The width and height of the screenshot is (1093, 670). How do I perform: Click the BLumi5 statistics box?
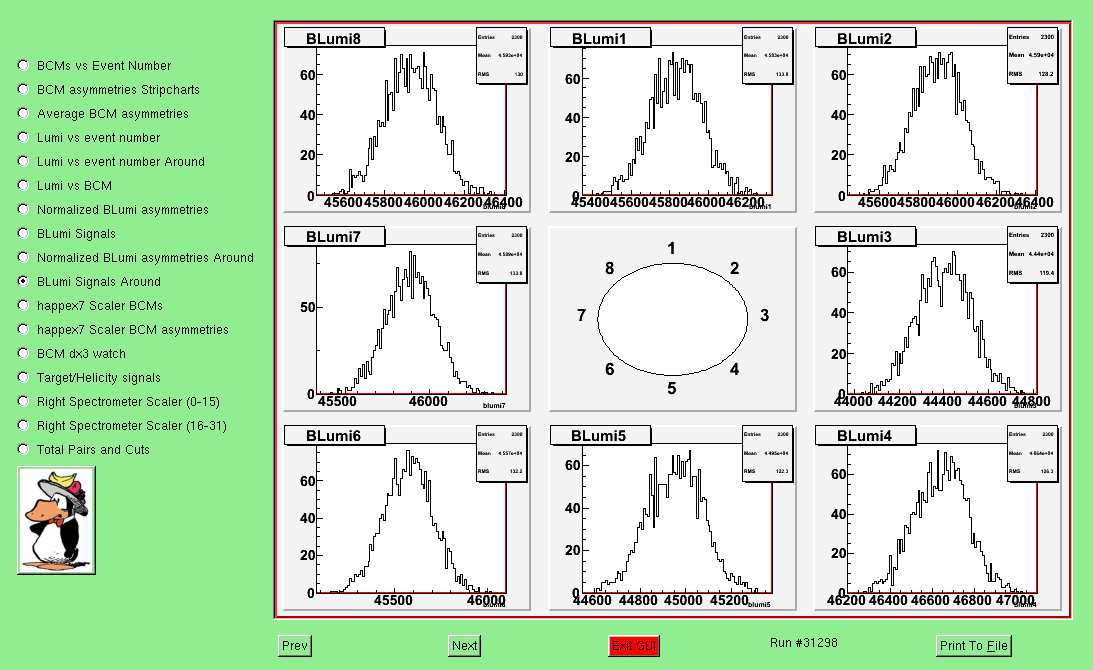pyautogui.click(x=767, y=453)
